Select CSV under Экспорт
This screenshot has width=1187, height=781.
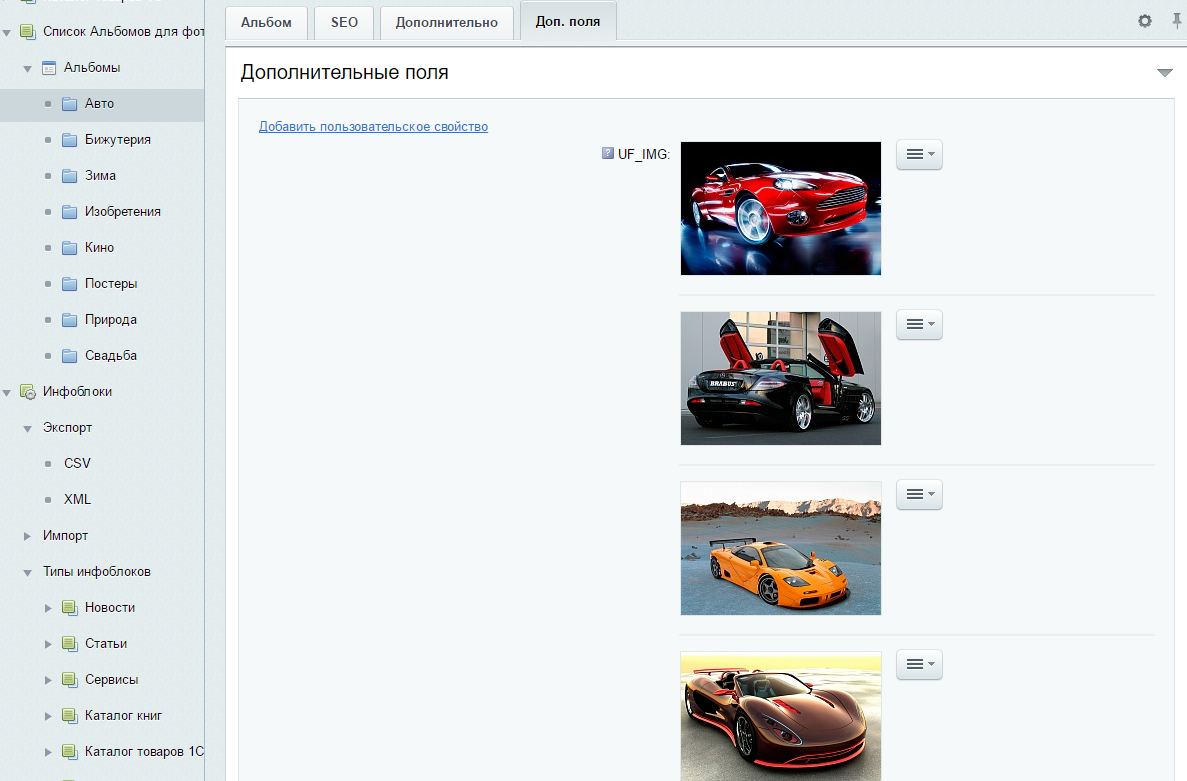tap(77, 464)
